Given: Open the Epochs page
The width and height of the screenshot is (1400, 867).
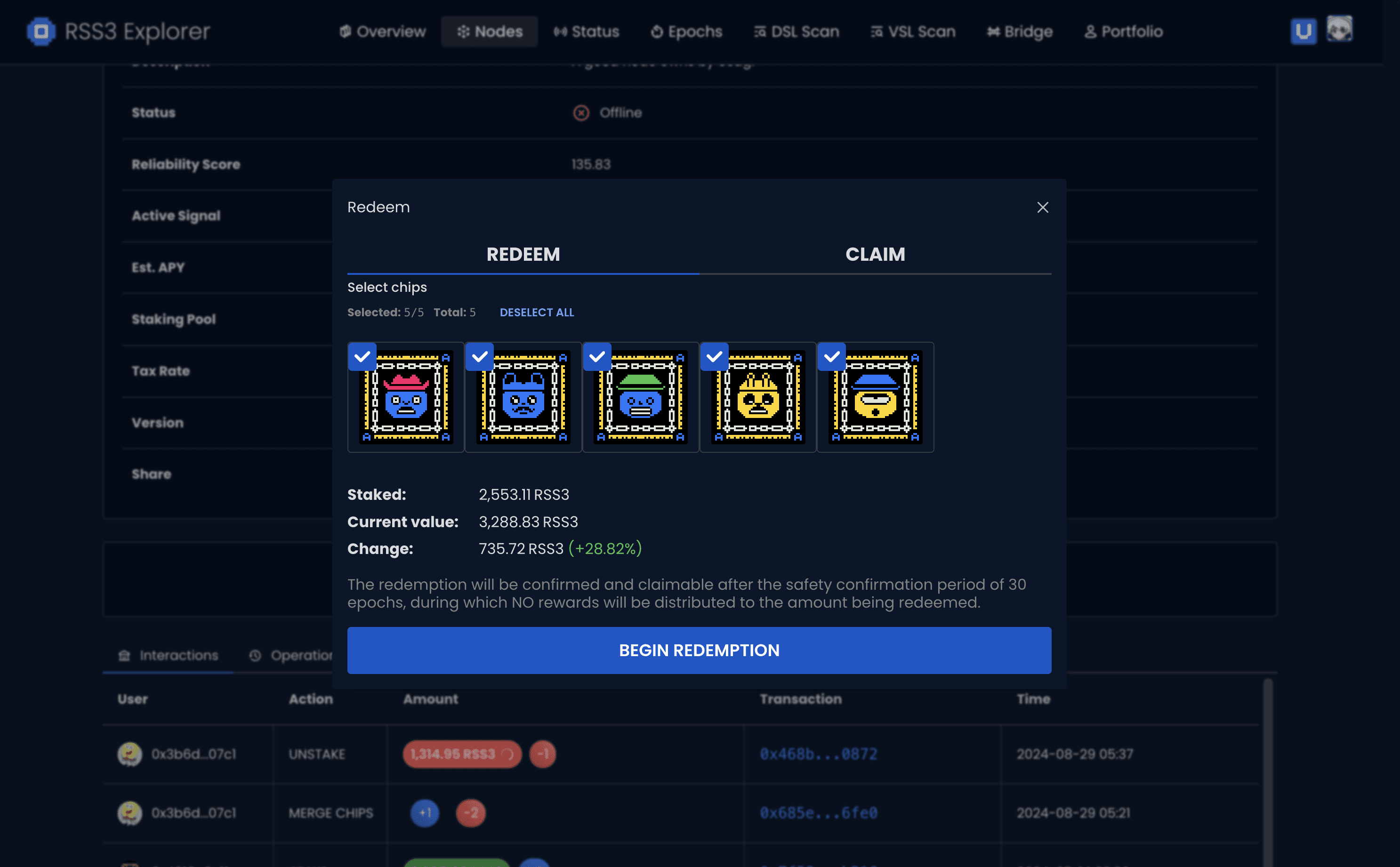Looking at the screenshot, I should pos(686,32).
